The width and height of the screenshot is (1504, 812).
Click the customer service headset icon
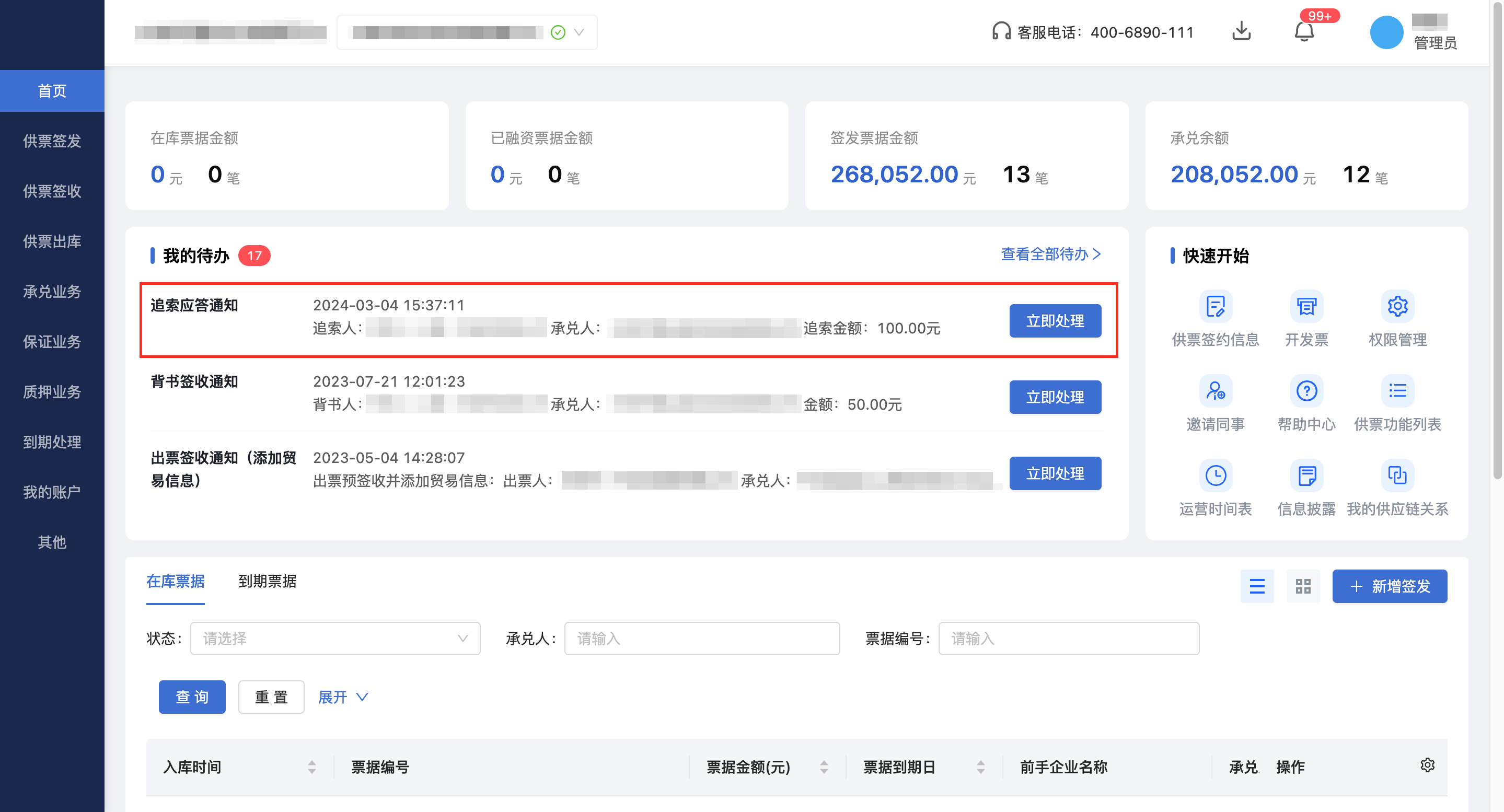tap(1001, 31)
